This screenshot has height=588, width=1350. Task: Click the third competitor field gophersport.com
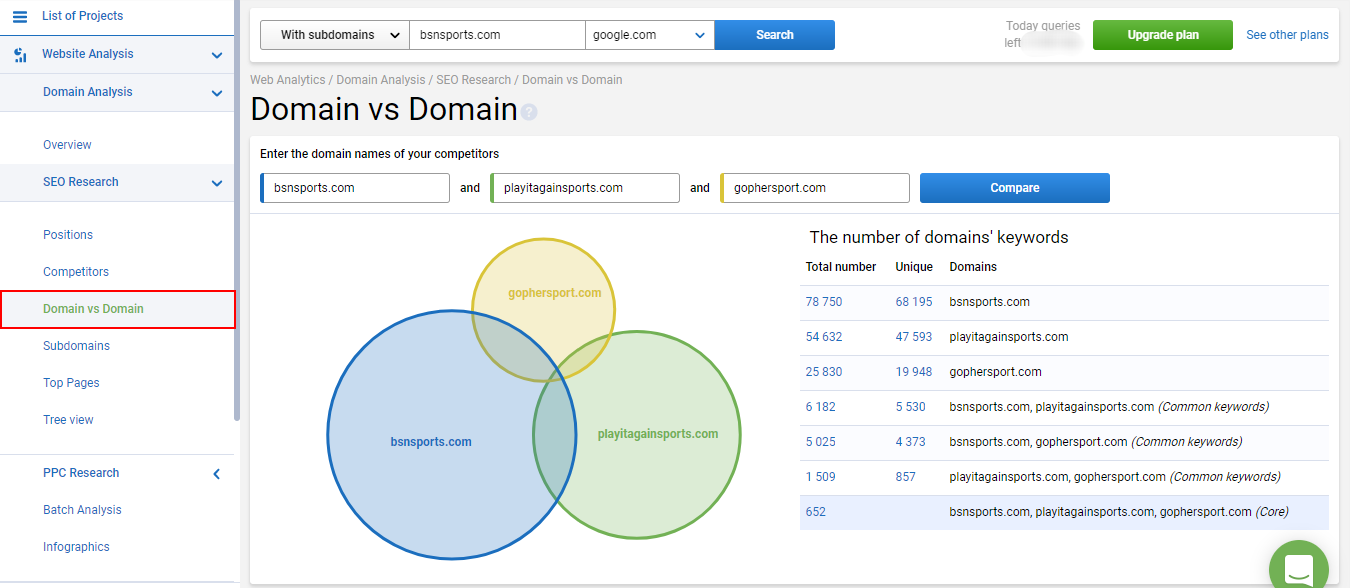point(815,188)
